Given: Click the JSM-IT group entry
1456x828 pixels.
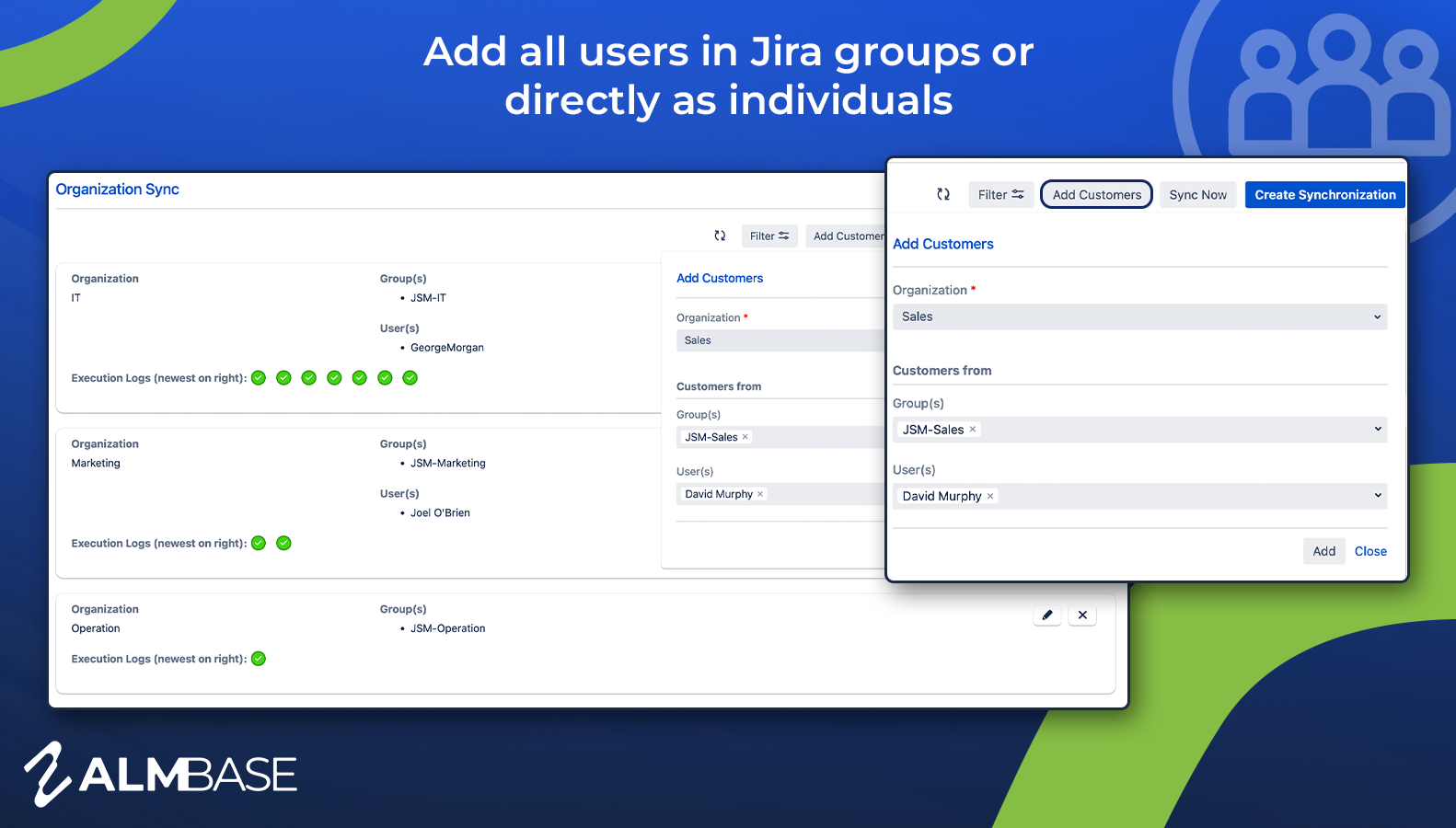Looking at the screenshot, I should pos(428,298).
